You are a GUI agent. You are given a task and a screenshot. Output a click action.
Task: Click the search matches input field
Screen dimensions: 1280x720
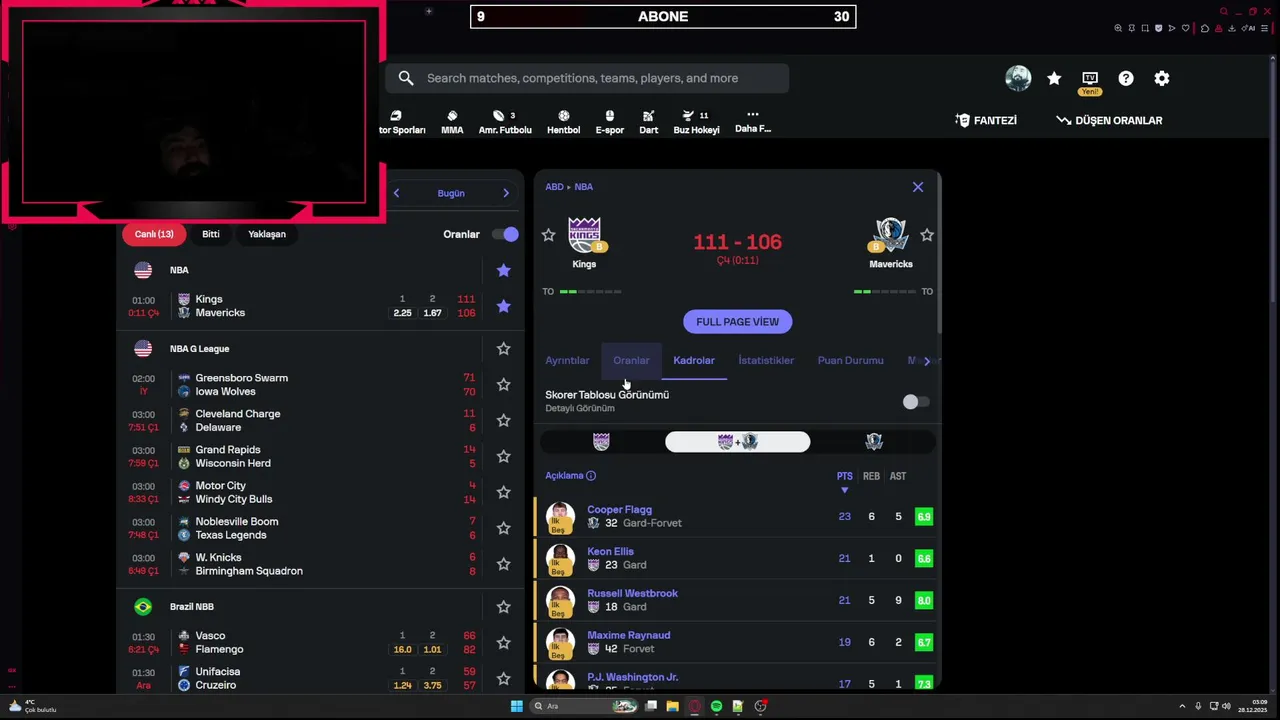coord(587,78)
